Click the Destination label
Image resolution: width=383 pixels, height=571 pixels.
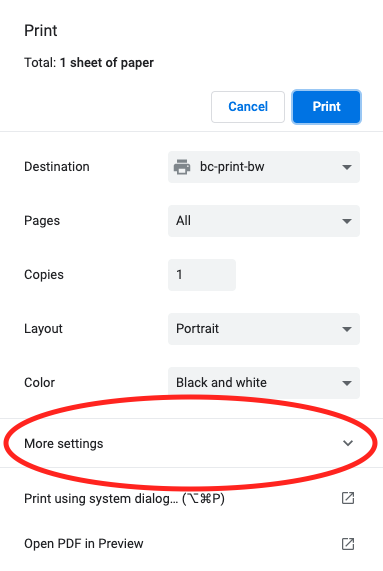pyautogui.click(x=57, y=167)
